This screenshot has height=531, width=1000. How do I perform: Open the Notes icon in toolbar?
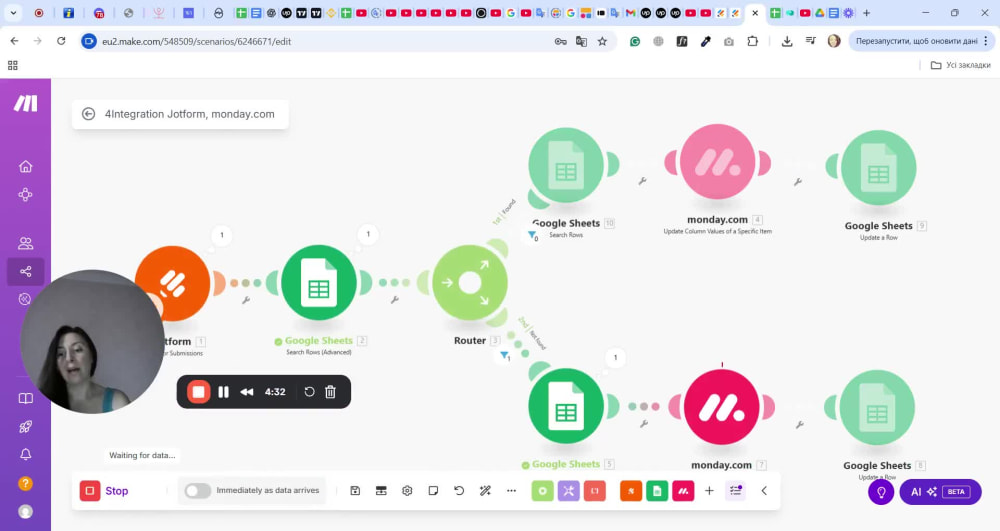tap(433, 491)
